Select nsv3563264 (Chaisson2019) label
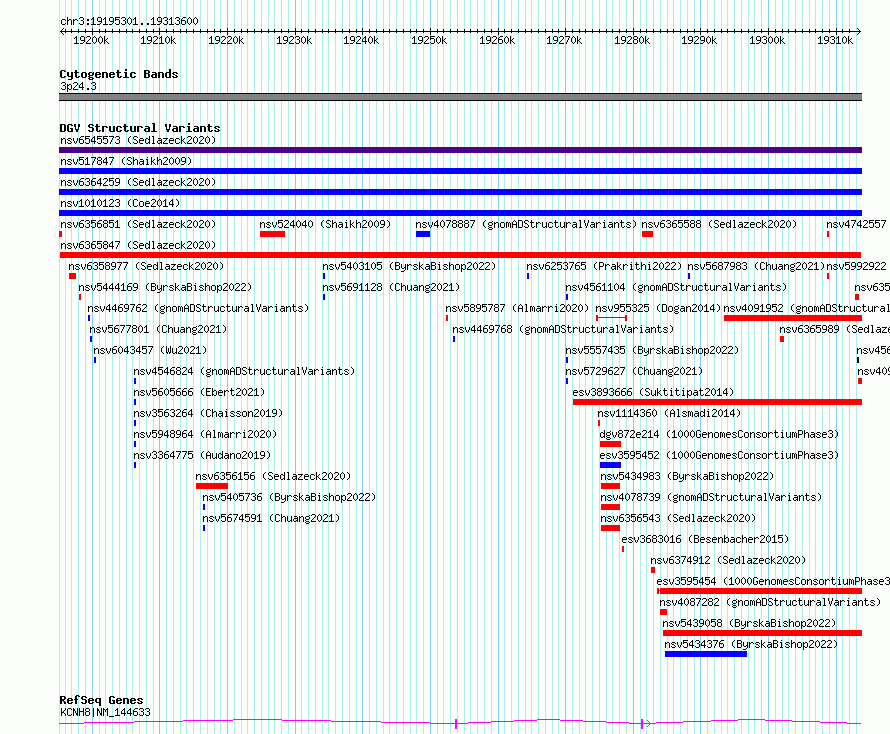The image size is (890, 734). 208,413
